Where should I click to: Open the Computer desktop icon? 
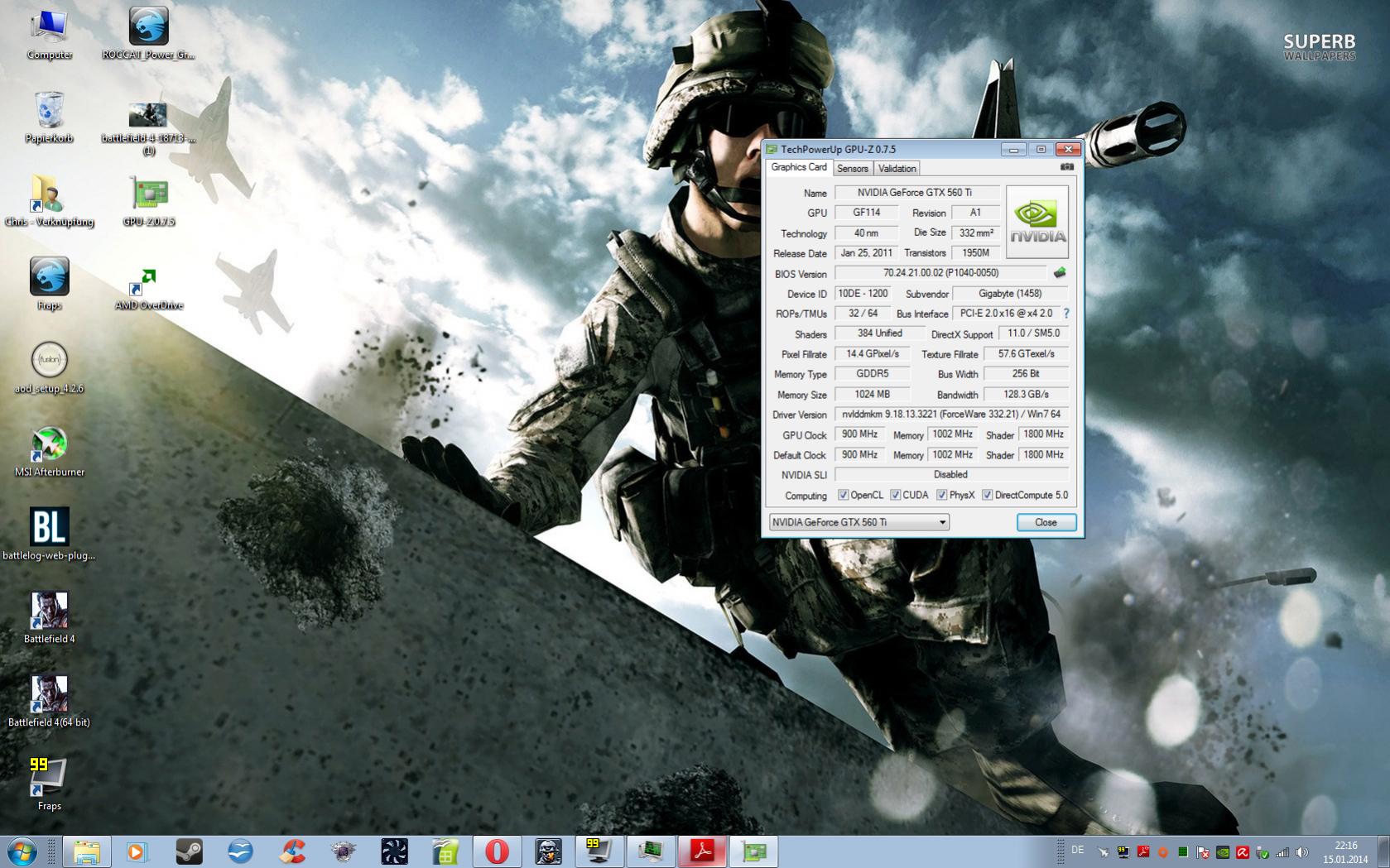[x=49, y=35]
